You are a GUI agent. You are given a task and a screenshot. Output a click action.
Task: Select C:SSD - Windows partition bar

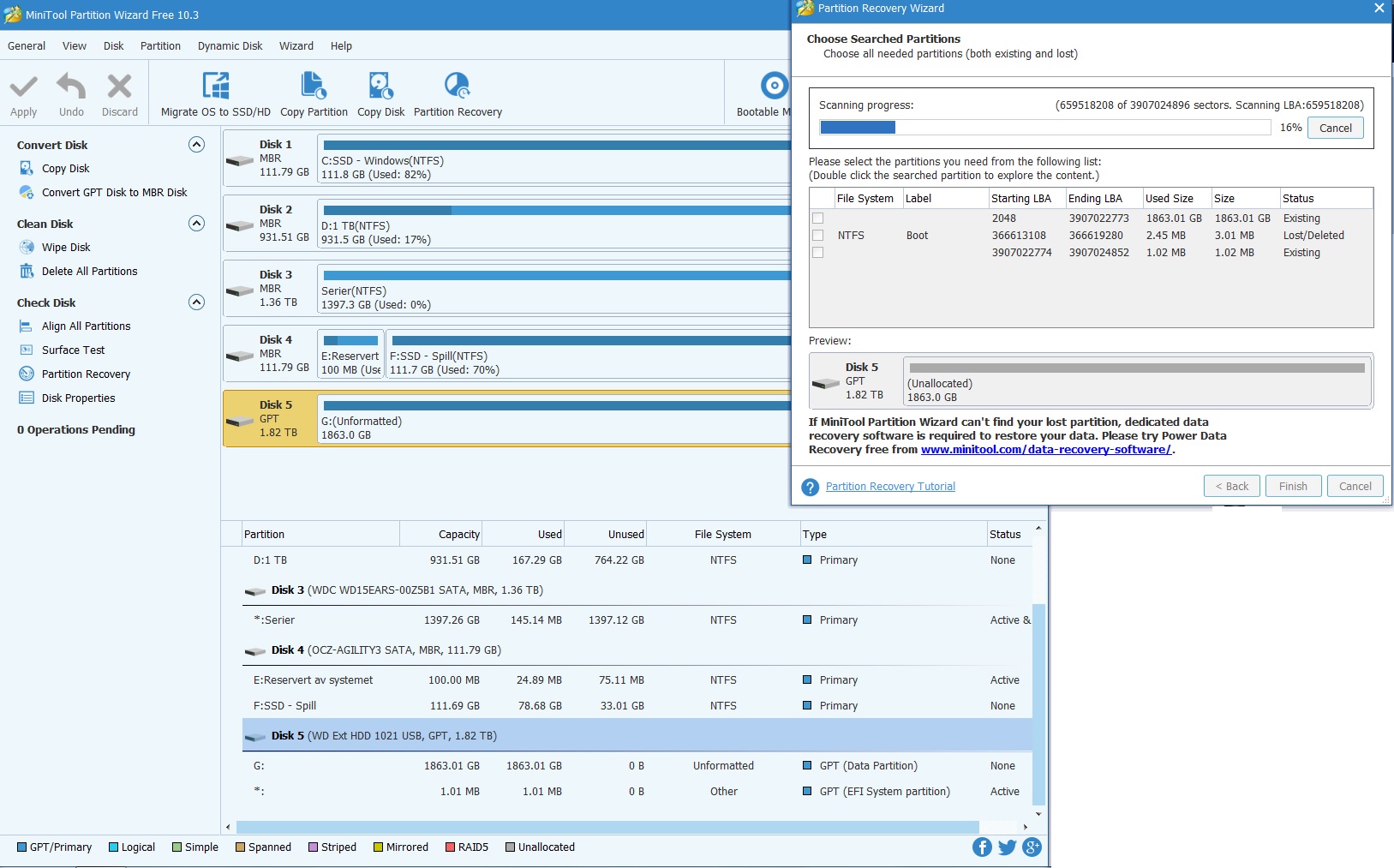553,158
